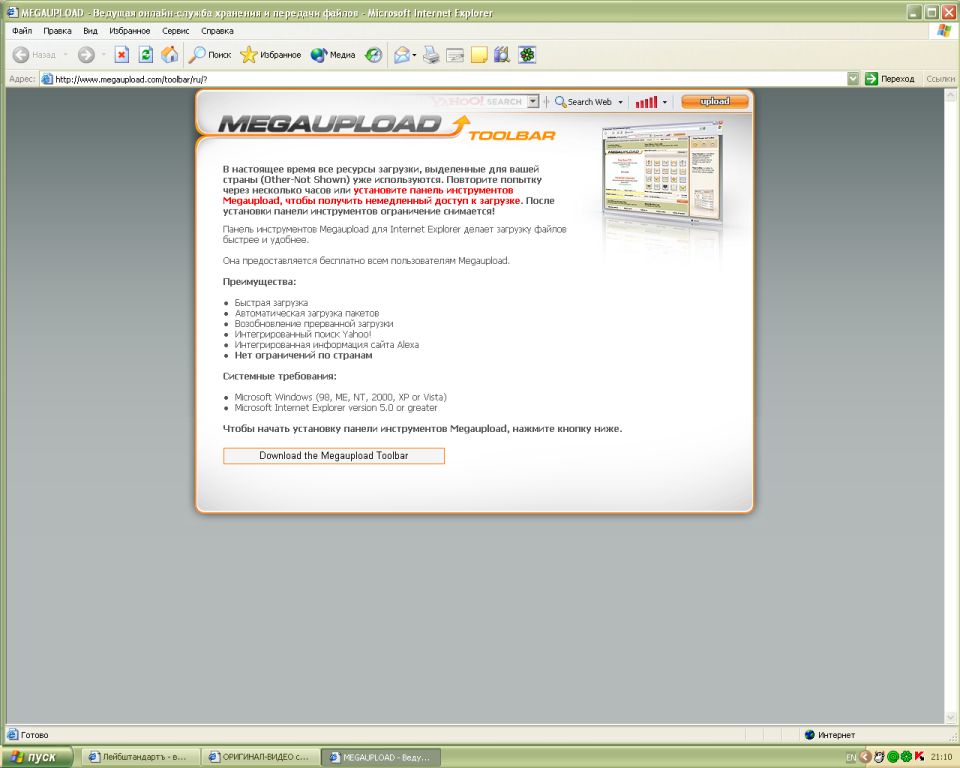This screenshot has height=768, width=960.
Task: Click the vertical scrollbar down arrow
Action: tap(951, 717)
